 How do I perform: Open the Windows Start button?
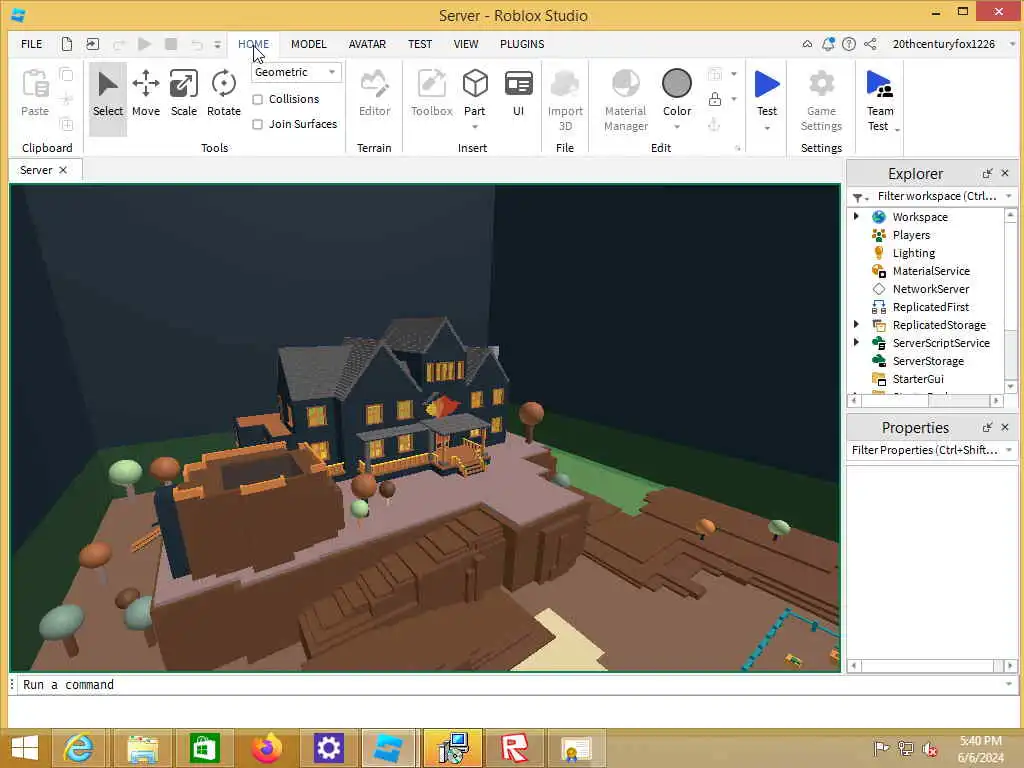pos(25,748)
